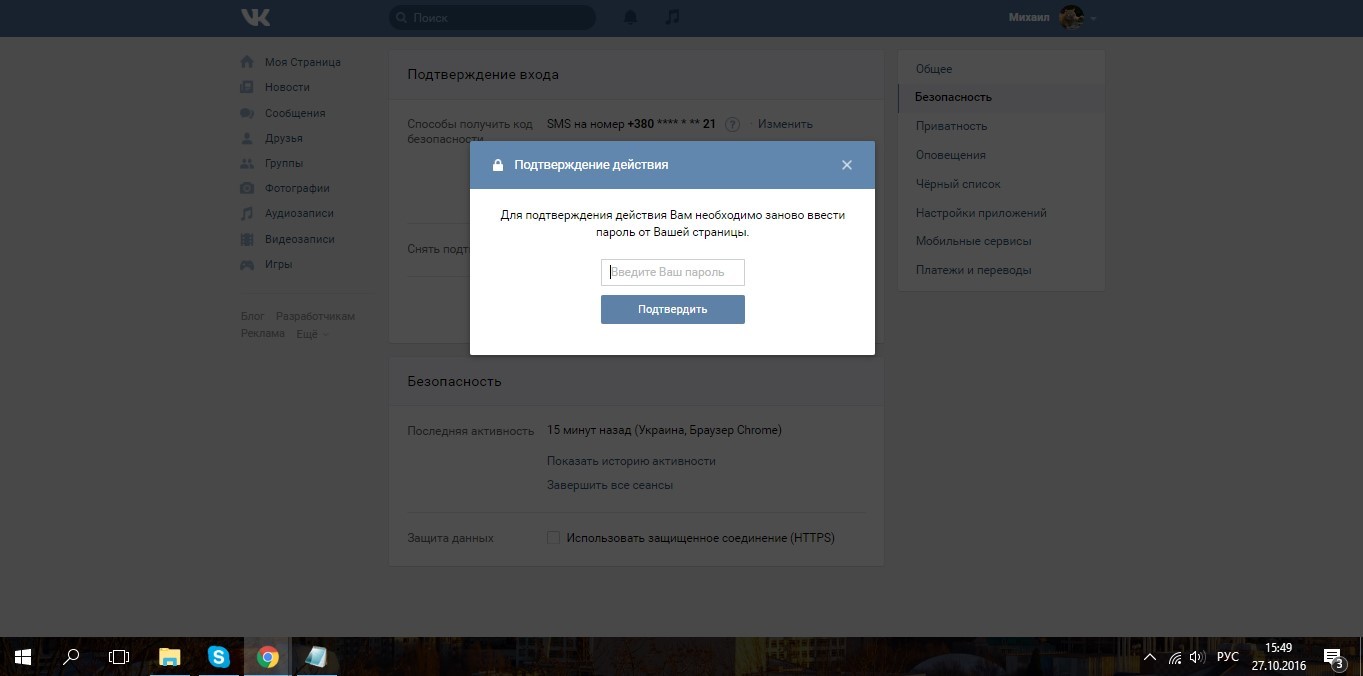Open notifications bell icon
The height and width of the screenshot is (676, 1363).
pos(631,17)
